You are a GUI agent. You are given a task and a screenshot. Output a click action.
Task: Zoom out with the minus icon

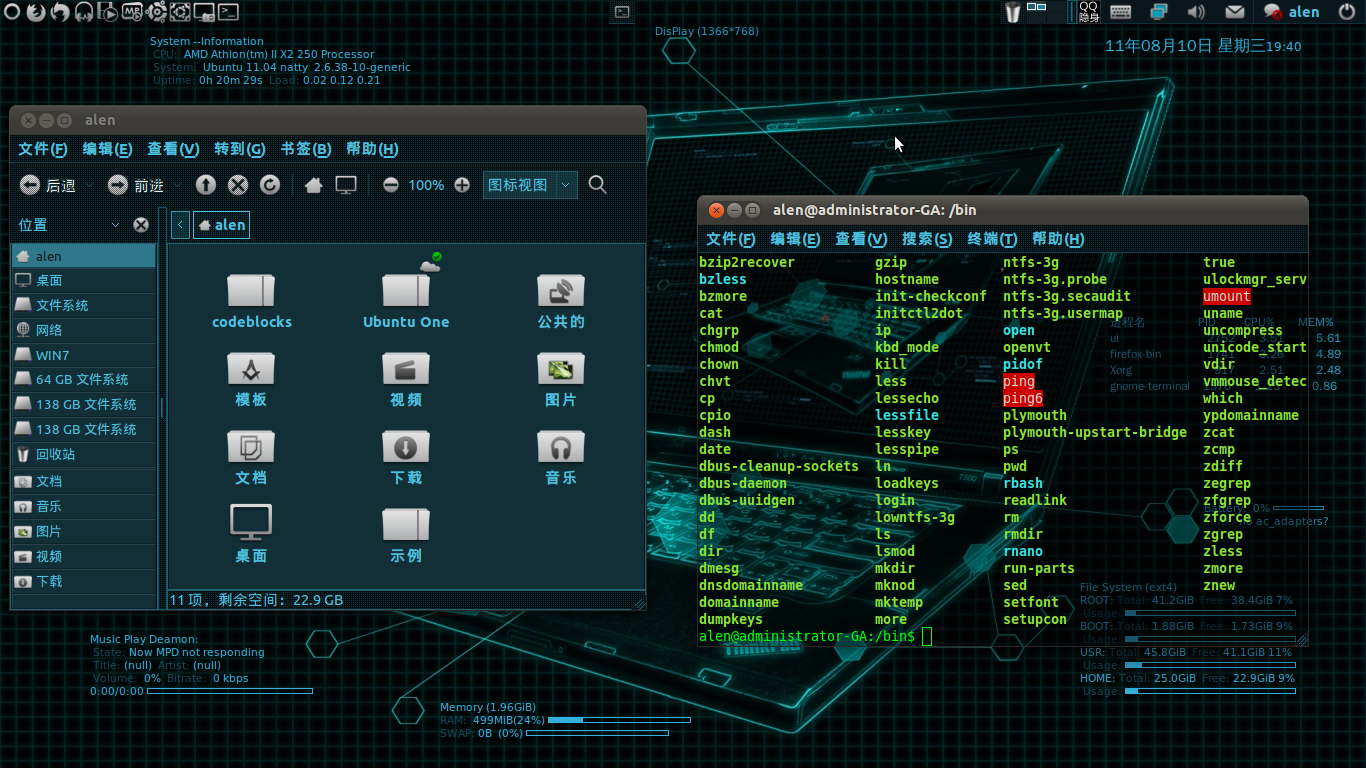391,185
